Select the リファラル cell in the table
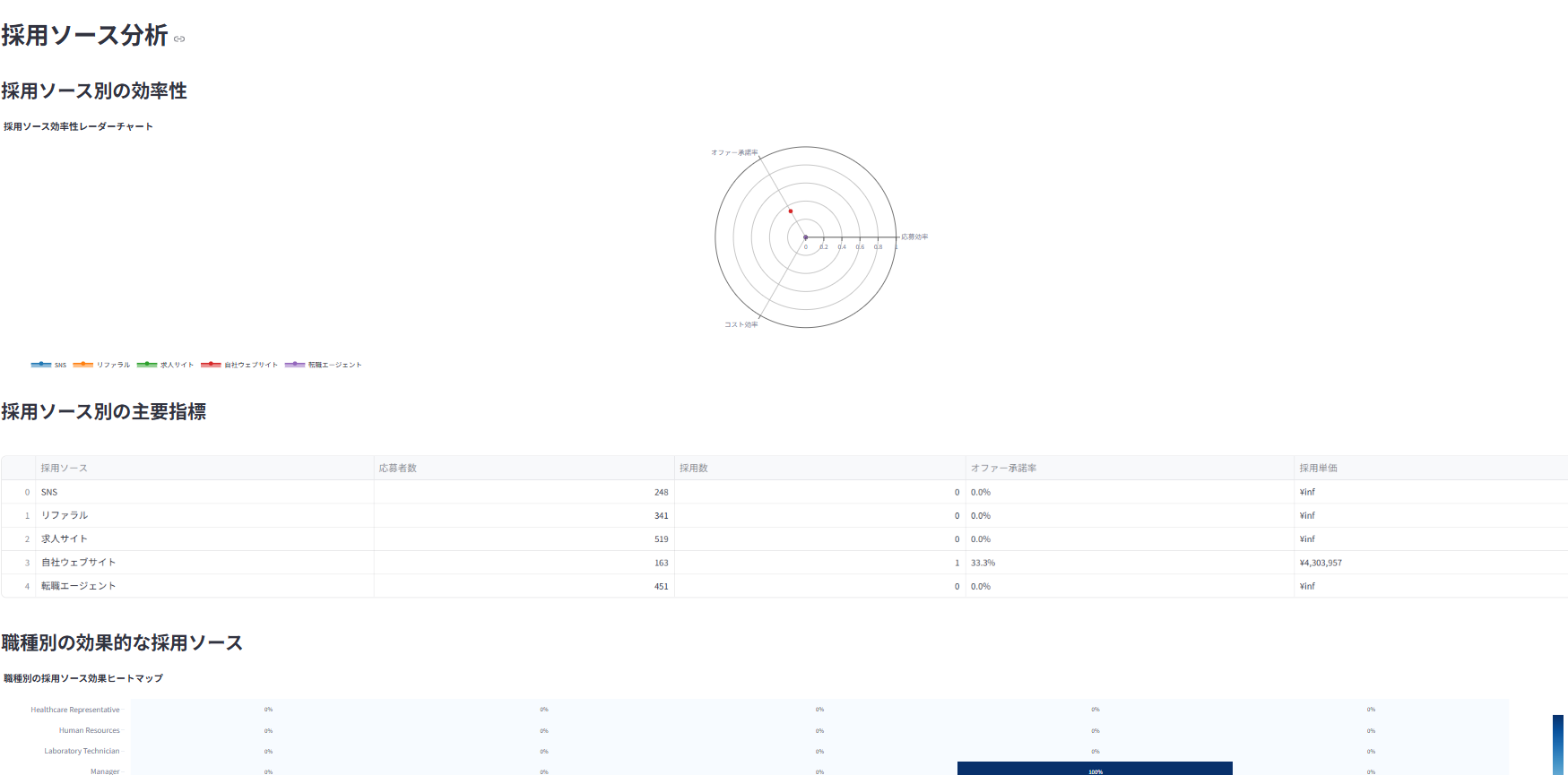The image size is (1568, 775). click(x=204, y=515)
